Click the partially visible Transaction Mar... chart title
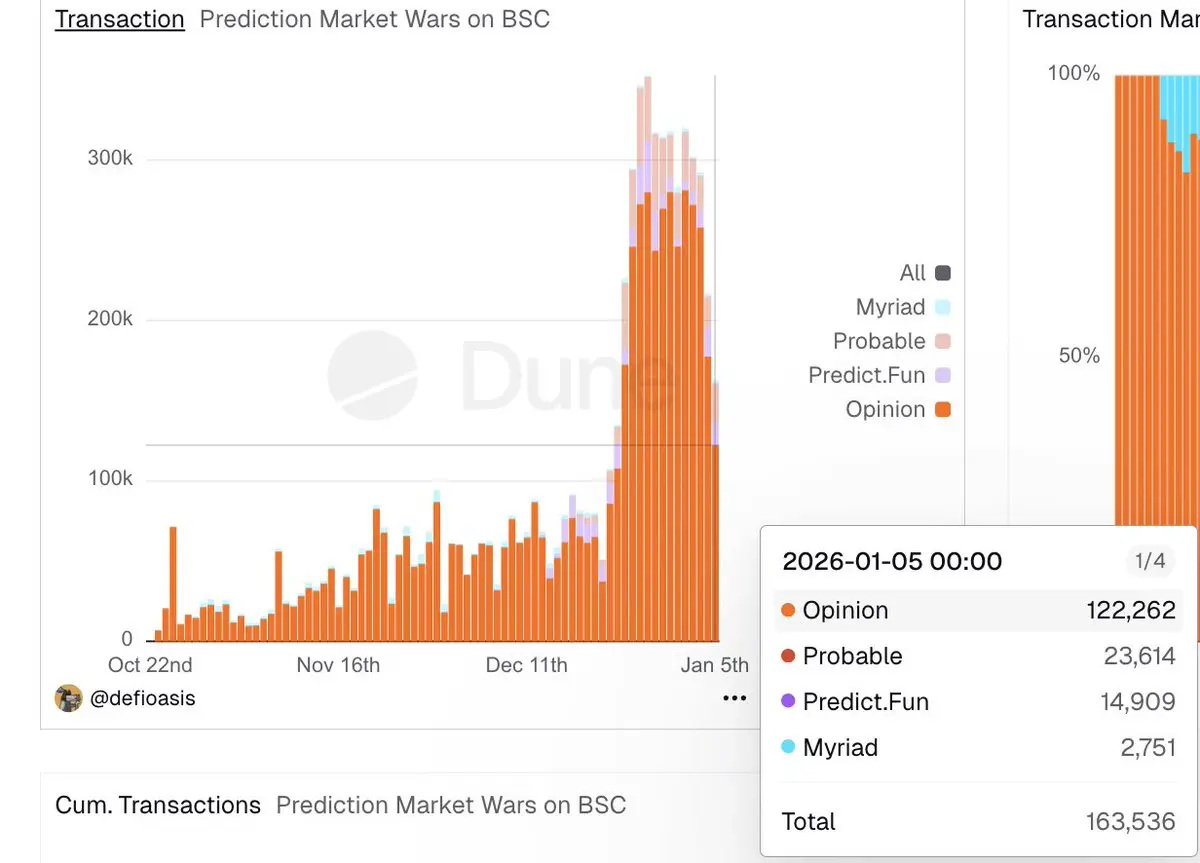 coord(1110,19)
